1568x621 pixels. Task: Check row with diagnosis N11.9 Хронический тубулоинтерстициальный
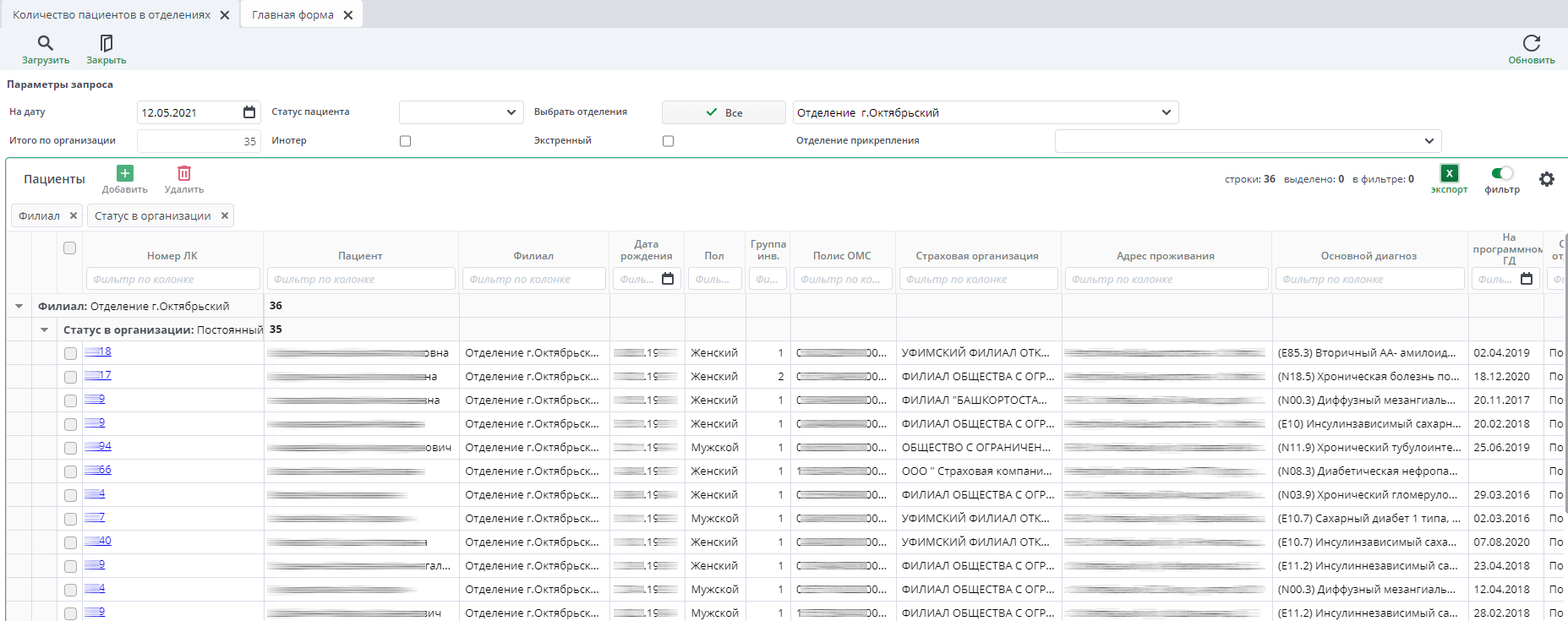click(x=70, y=448)
